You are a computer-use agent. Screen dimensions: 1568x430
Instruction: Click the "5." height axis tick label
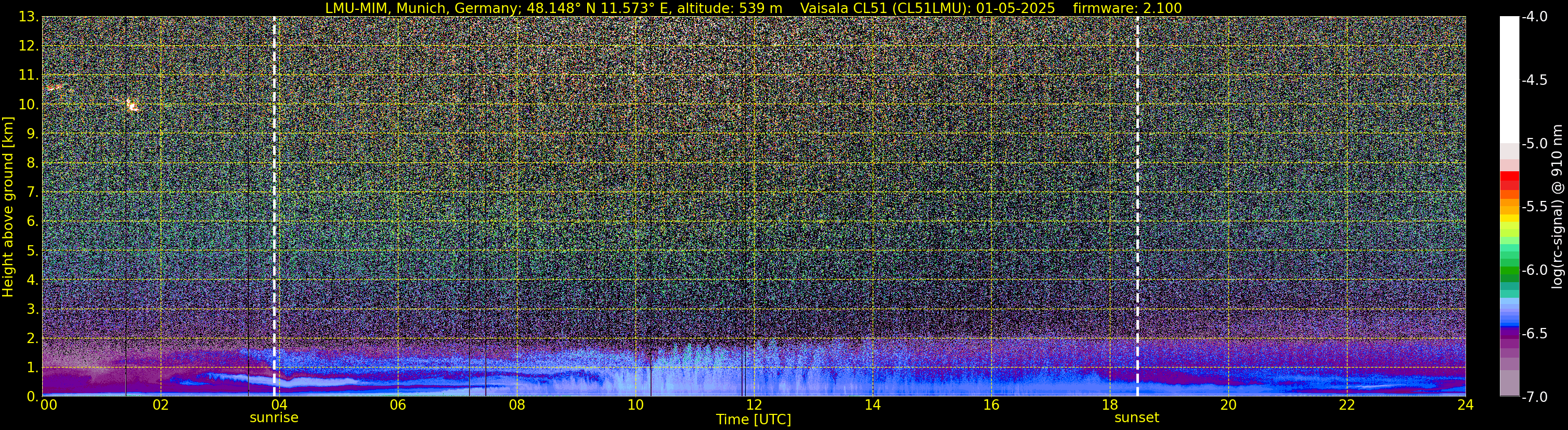[x=33, y=251]
